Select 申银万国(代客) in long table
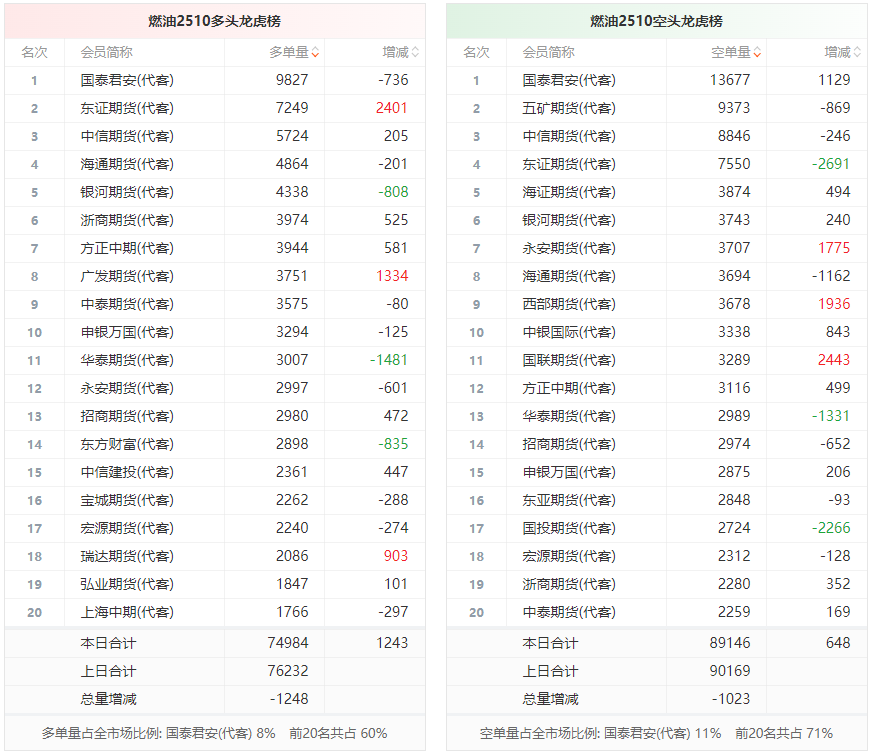The image size is (871, 756). click(127, 332)
